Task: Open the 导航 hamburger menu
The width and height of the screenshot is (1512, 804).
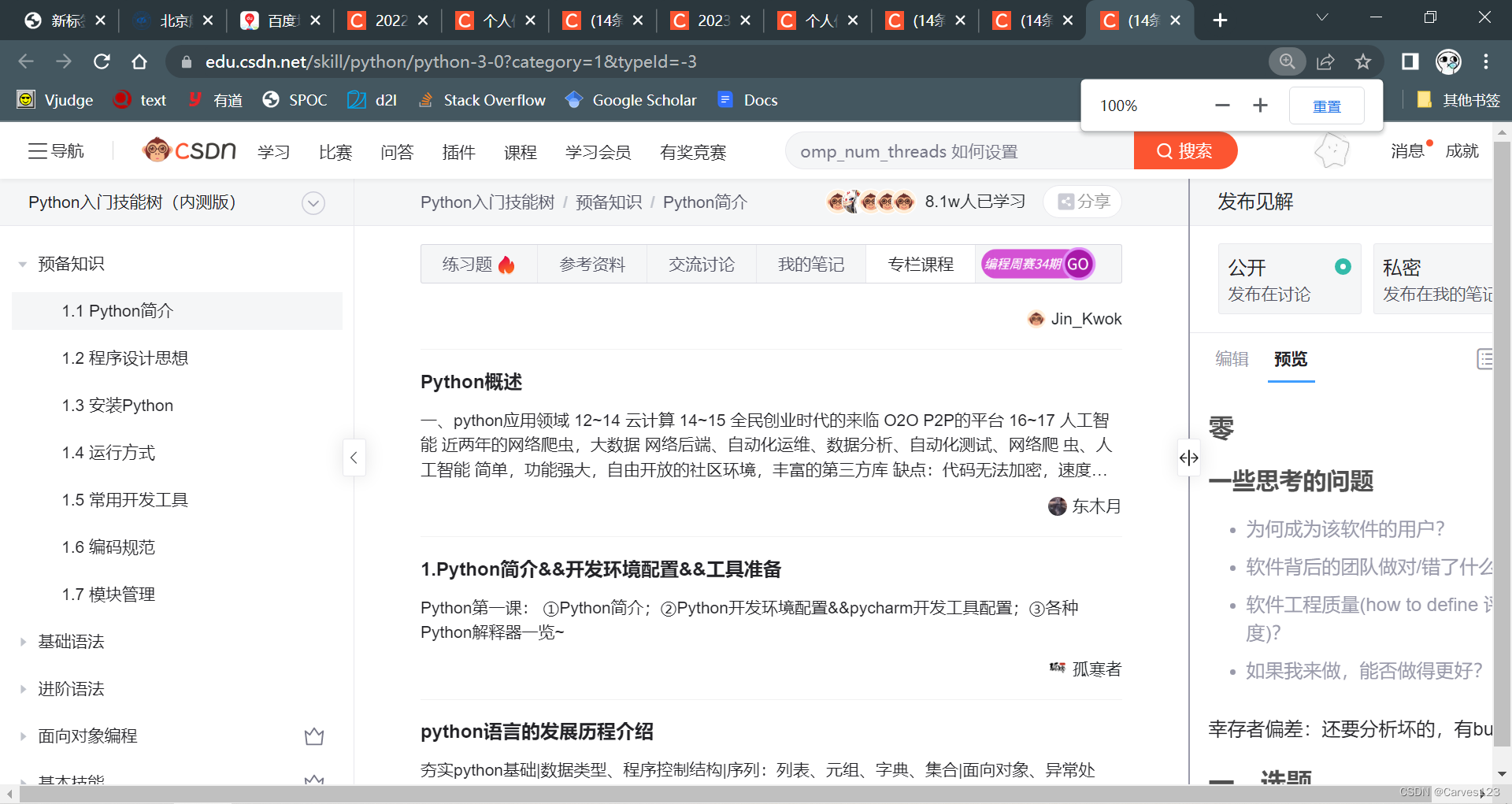Action: pos(56,150)
